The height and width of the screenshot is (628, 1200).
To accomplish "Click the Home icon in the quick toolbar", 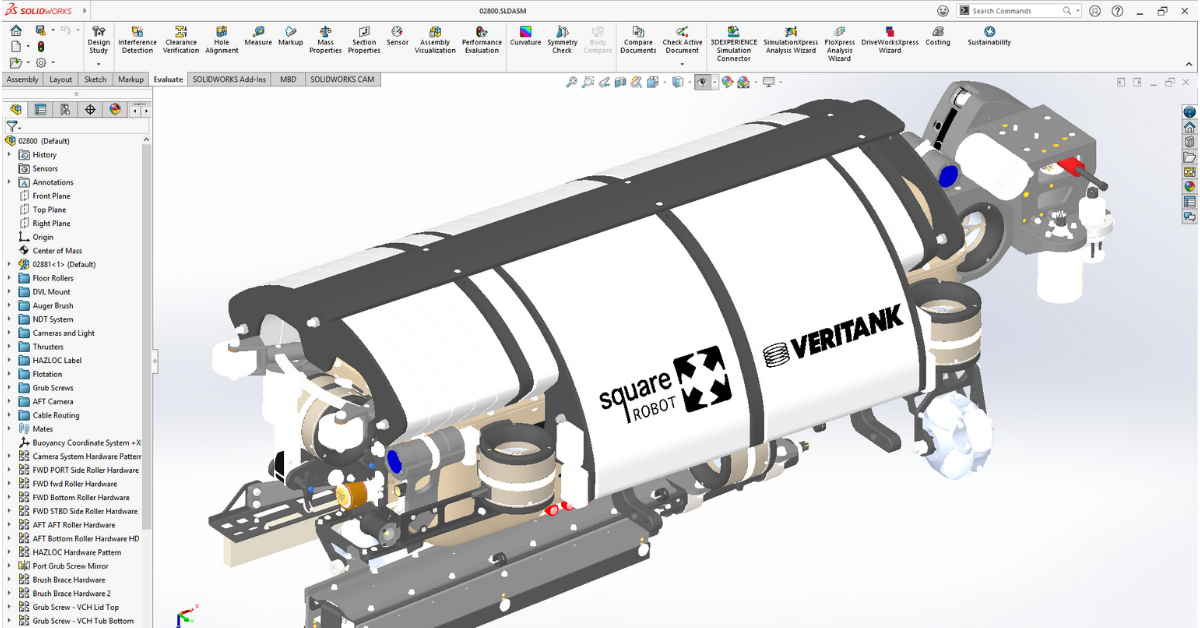I will click(x=16, y=31).
